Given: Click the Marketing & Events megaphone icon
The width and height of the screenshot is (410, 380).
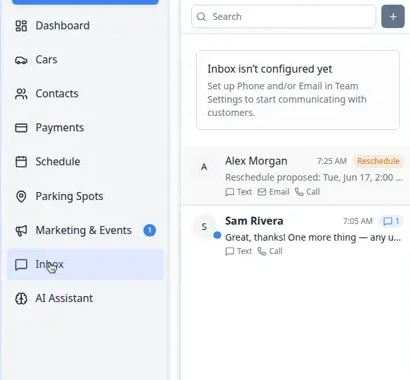Looking at the screenshot, I should tap(21, 230).
